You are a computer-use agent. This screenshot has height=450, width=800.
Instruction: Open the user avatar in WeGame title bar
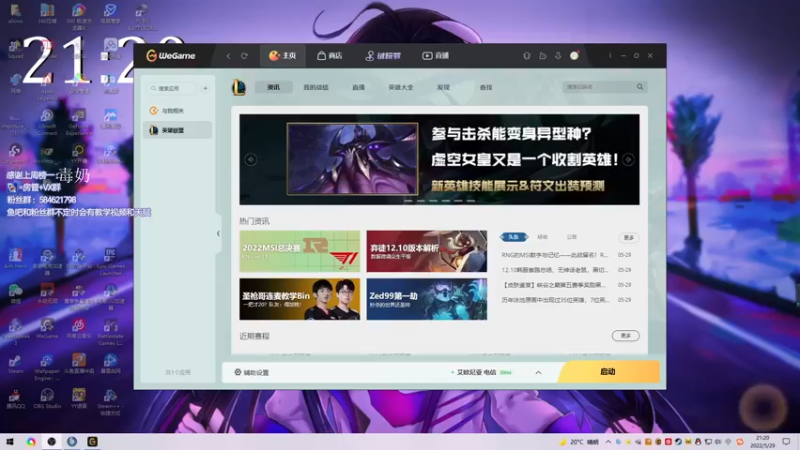pyautogui.click(x=574, y=56)
